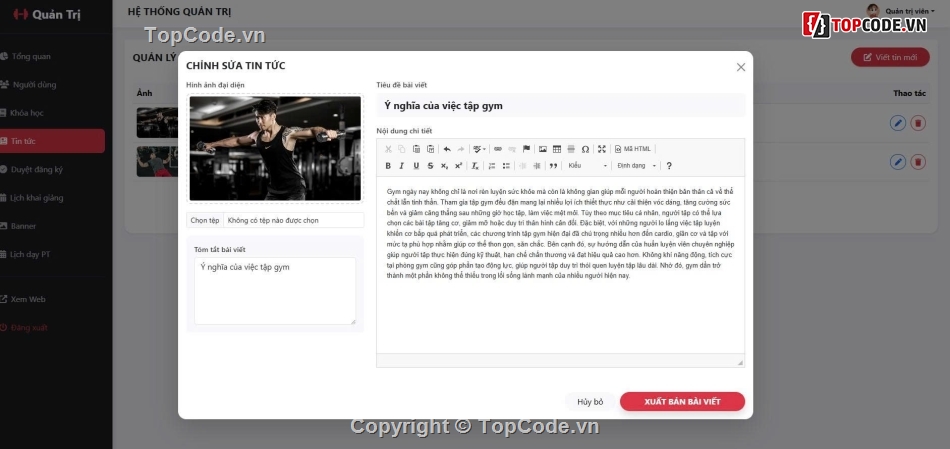Click the Hủy bỏ cancel button

click(x=591, y=401)
